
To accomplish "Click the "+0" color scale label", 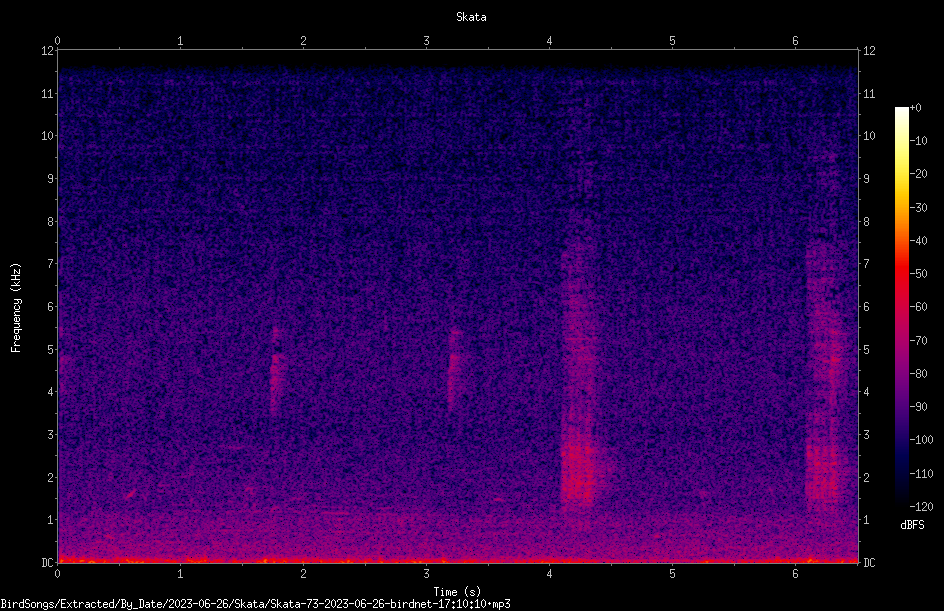I will 915,108.
